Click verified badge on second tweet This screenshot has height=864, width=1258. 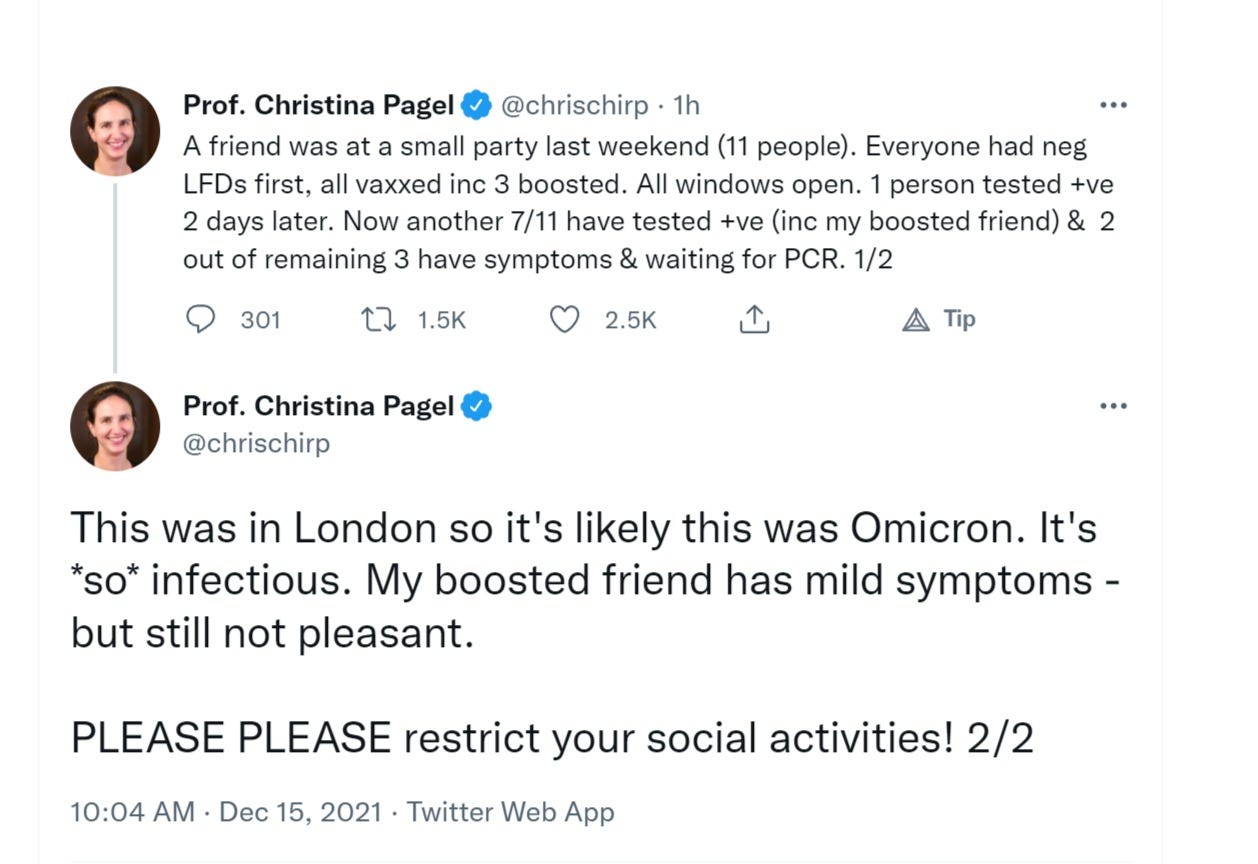pos(475,406)
